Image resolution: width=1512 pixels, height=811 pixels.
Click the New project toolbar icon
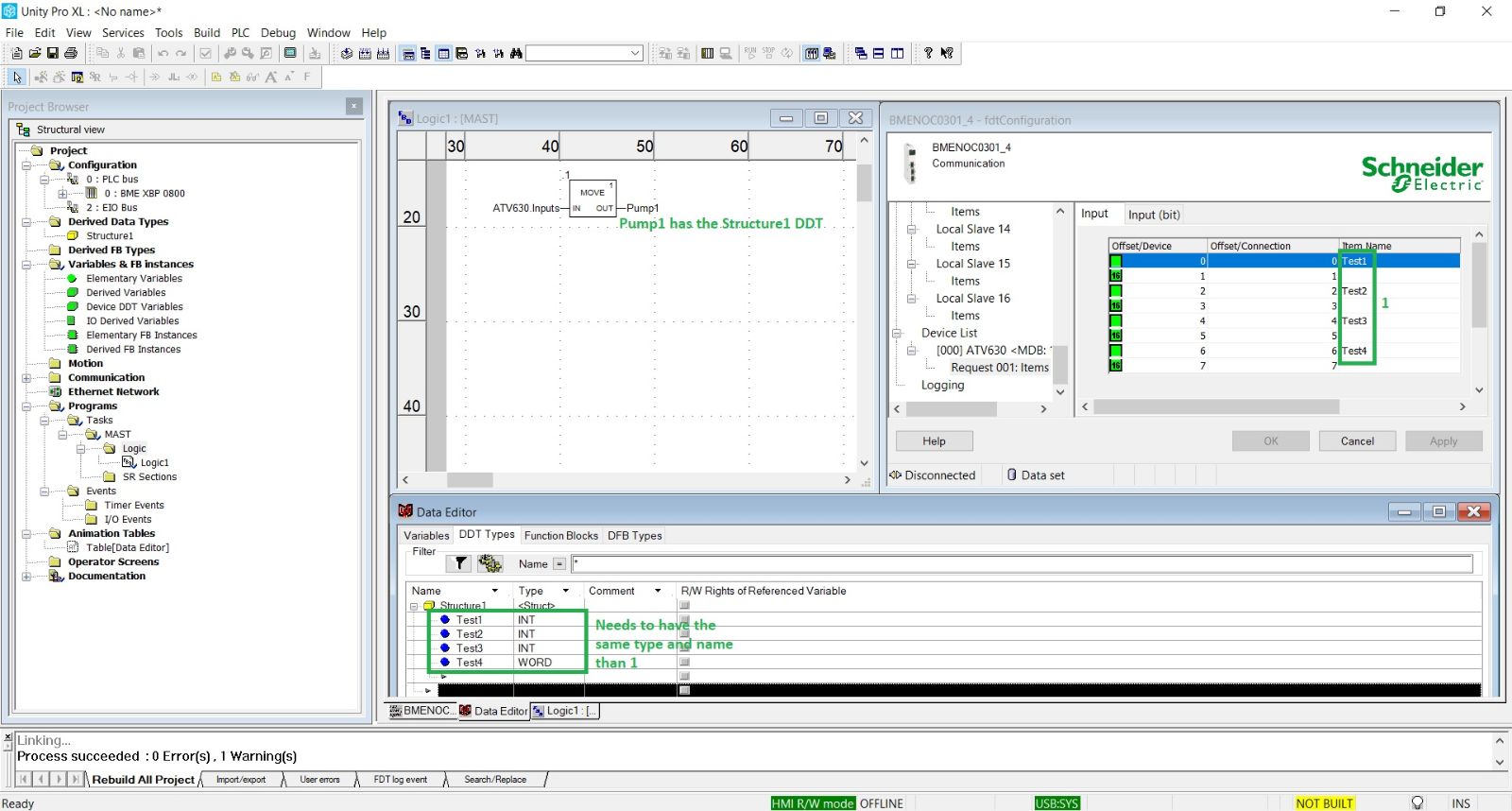(16, 54)
